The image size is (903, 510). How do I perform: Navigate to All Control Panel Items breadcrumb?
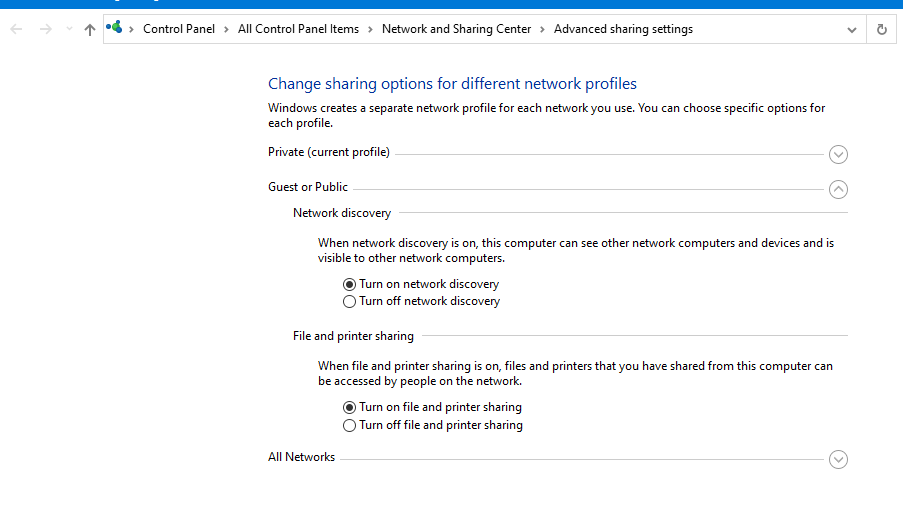[x=298, y=29]
